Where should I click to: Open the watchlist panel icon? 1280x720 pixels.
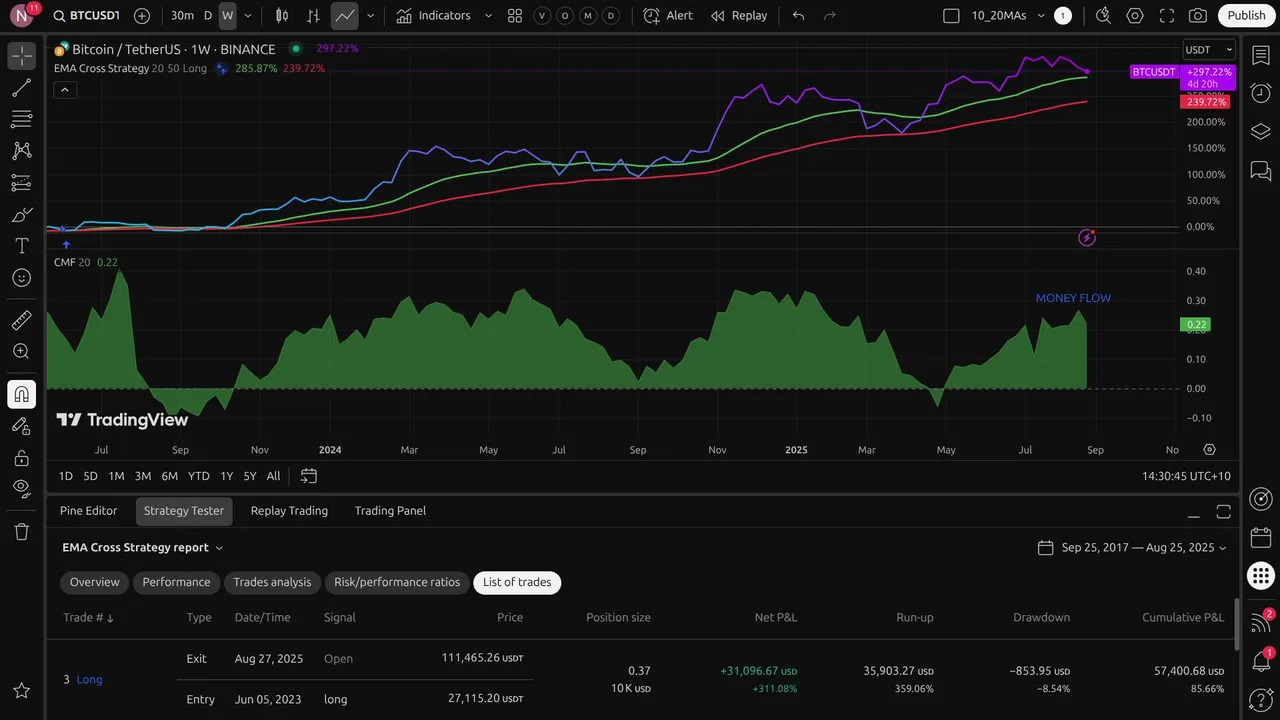click(x=1260, y=55)
